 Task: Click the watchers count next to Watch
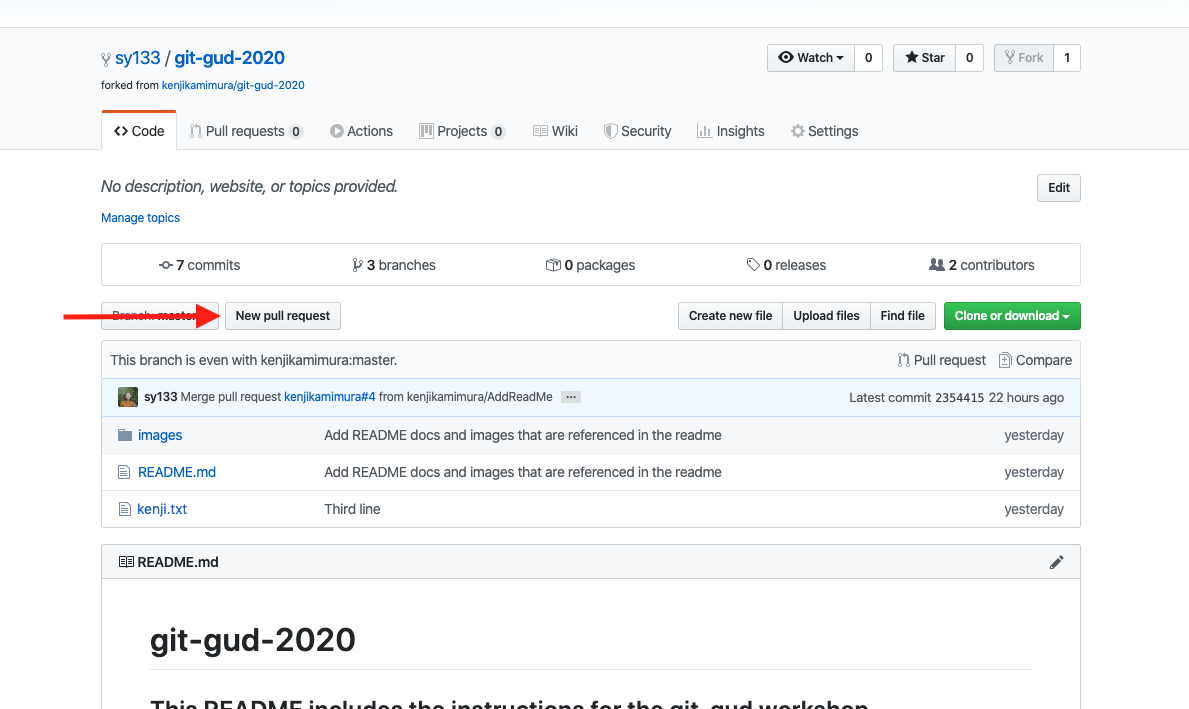[x=868, y=58]
